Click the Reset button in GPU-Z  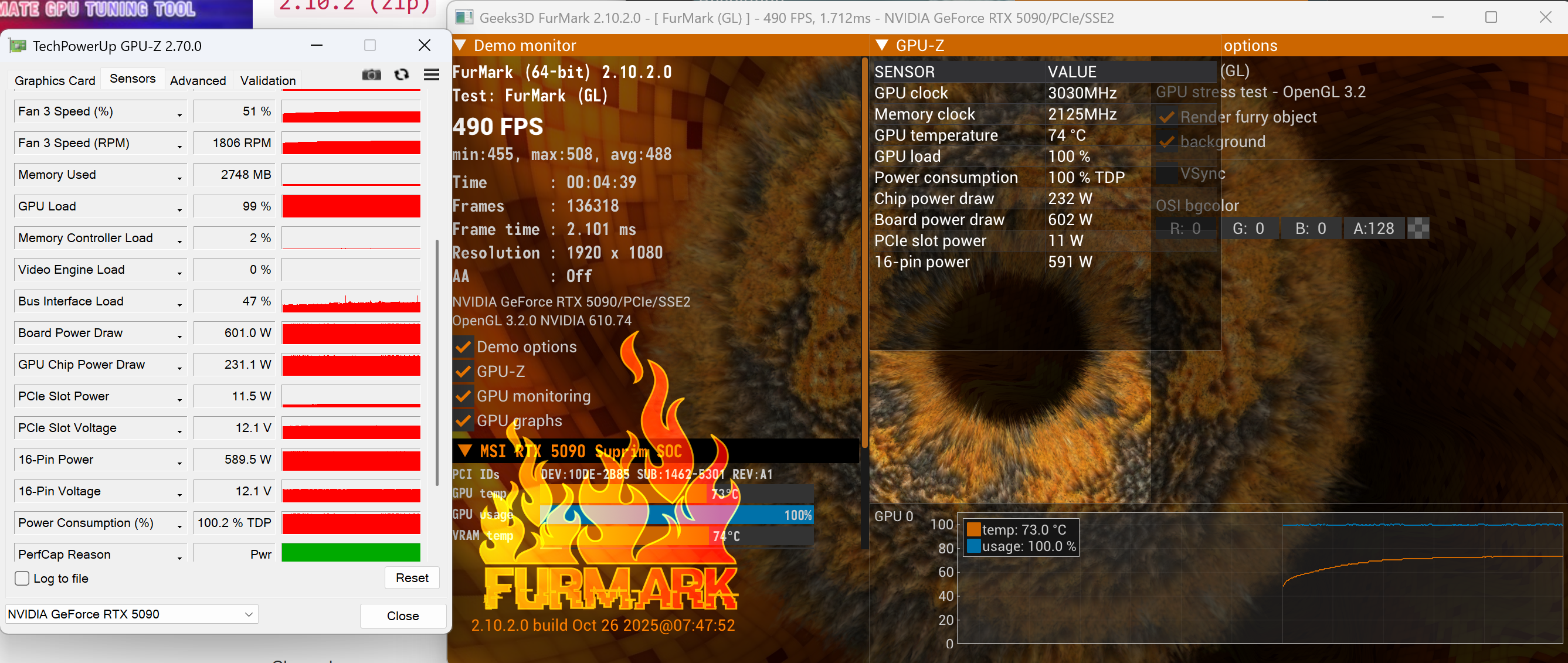click(x=412, y=578)
